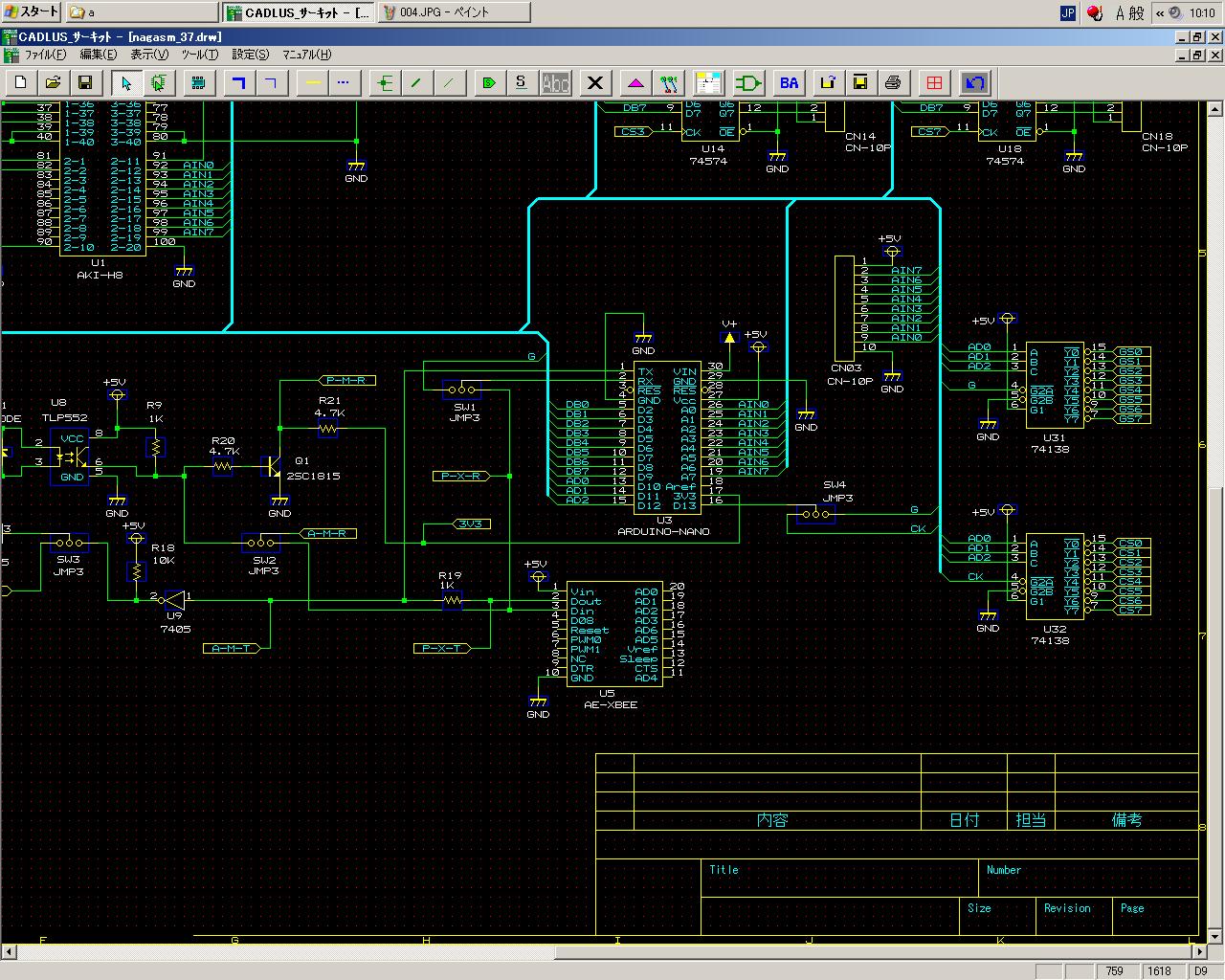Open the JP input language selector
1225x980 pixels.
point(1068,12)
